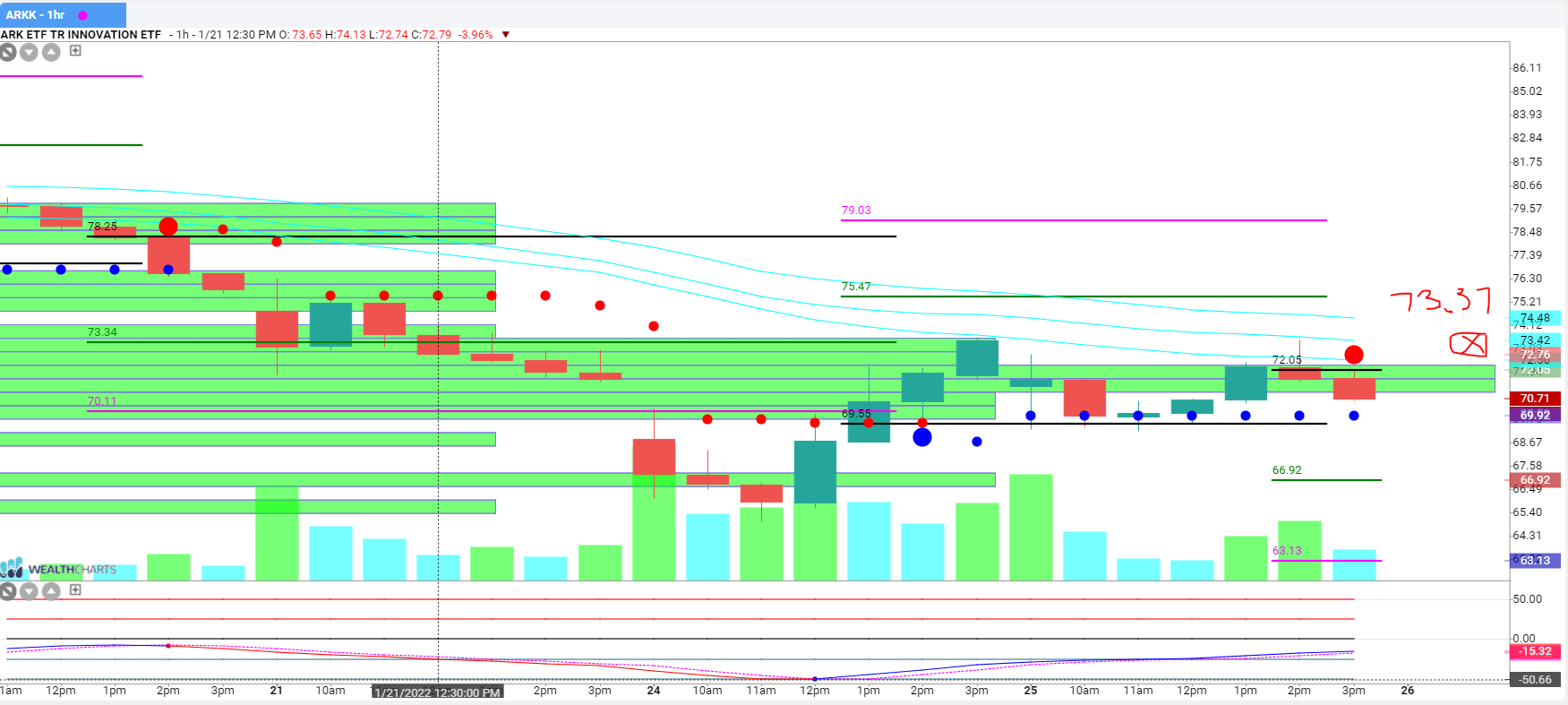Select the ARKK - 1hr chart tab

[x=63, y=15]
